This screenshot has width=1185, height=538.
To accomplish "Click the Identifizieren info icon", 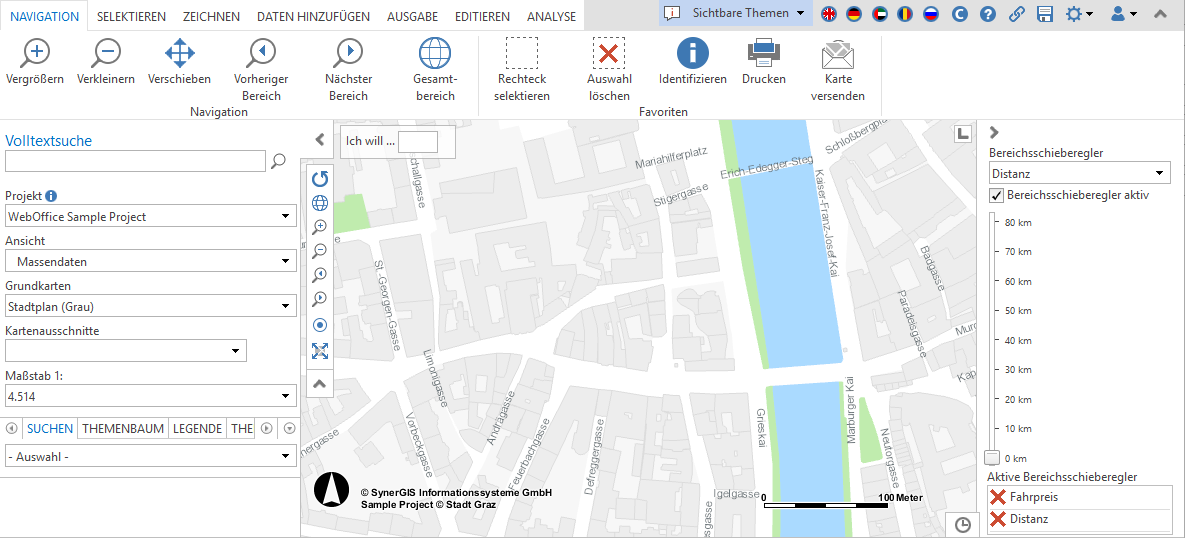I will pos(692,52).
